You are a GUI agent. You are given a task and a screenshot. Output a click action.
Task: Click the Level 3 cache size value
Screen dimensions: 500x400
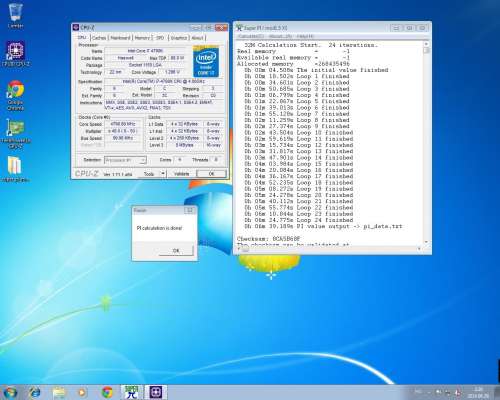(185, 145)
